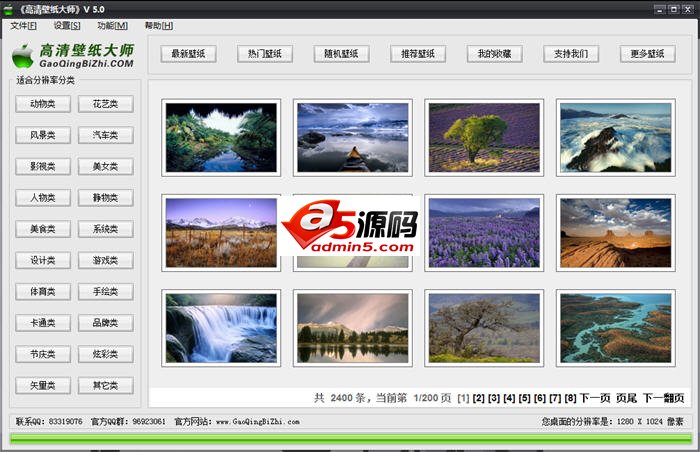Screen dimensions: 700x452
Task: Go to page [5]
Action: point(525,398)
